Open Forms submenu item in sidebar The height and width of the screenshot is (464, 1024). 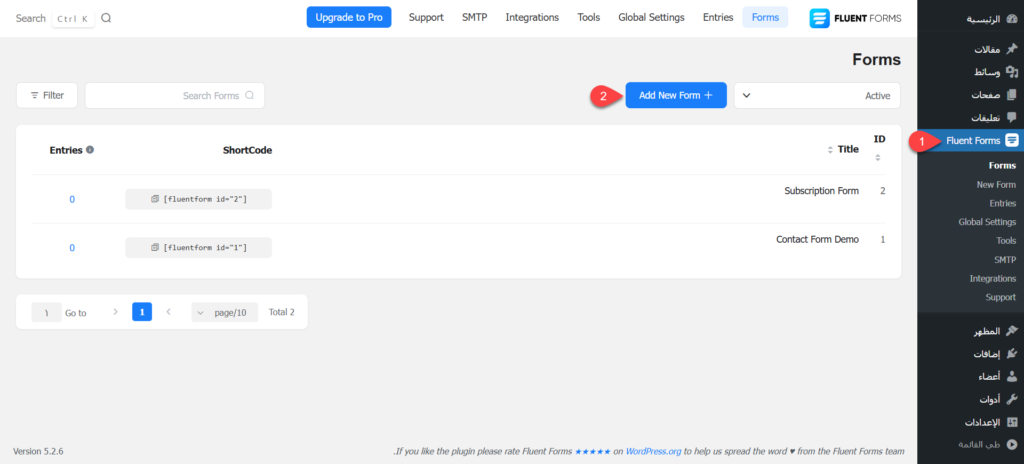pos(1002,165)
